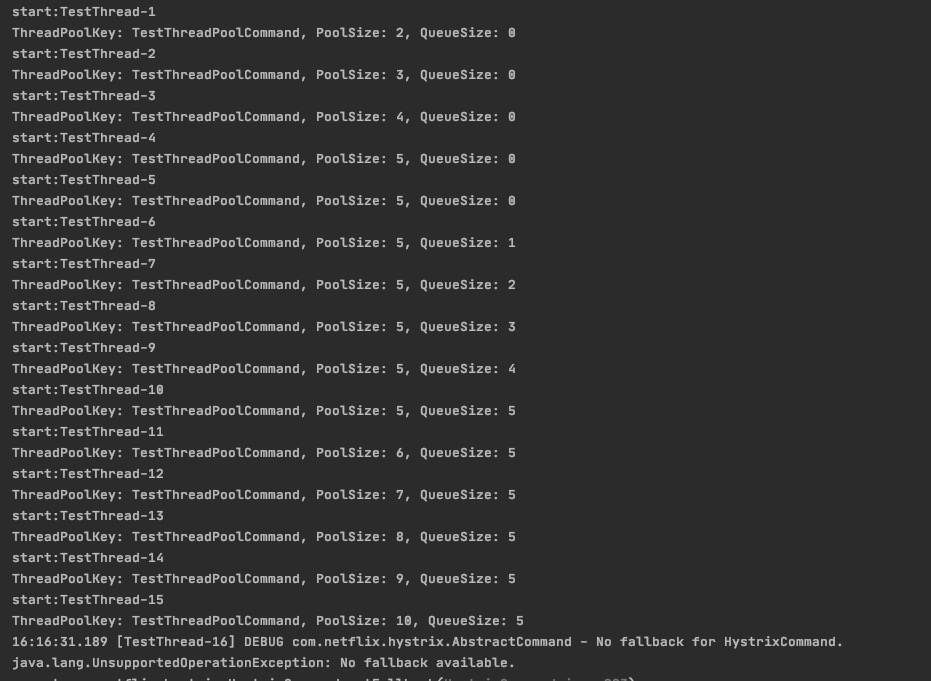Click the start:TestThread-11 log line
The height and width of the screenshot is (681, 931).
pos(88,432)
